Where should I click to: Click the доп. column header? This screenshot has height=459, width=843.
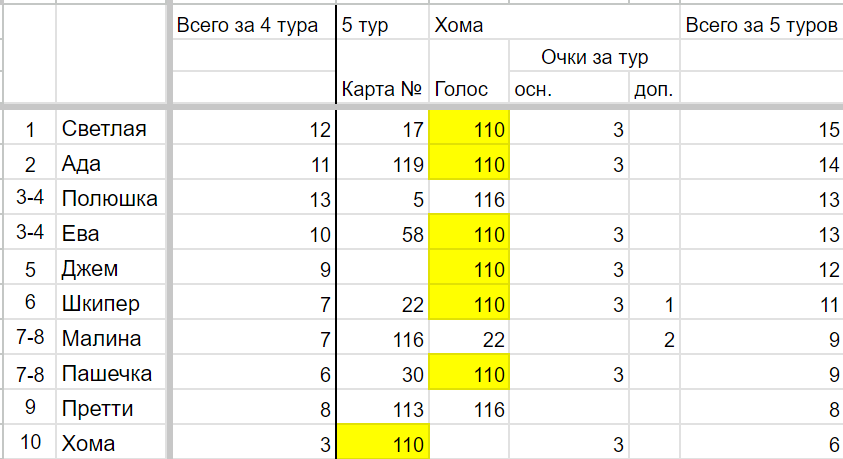point(654,88)
